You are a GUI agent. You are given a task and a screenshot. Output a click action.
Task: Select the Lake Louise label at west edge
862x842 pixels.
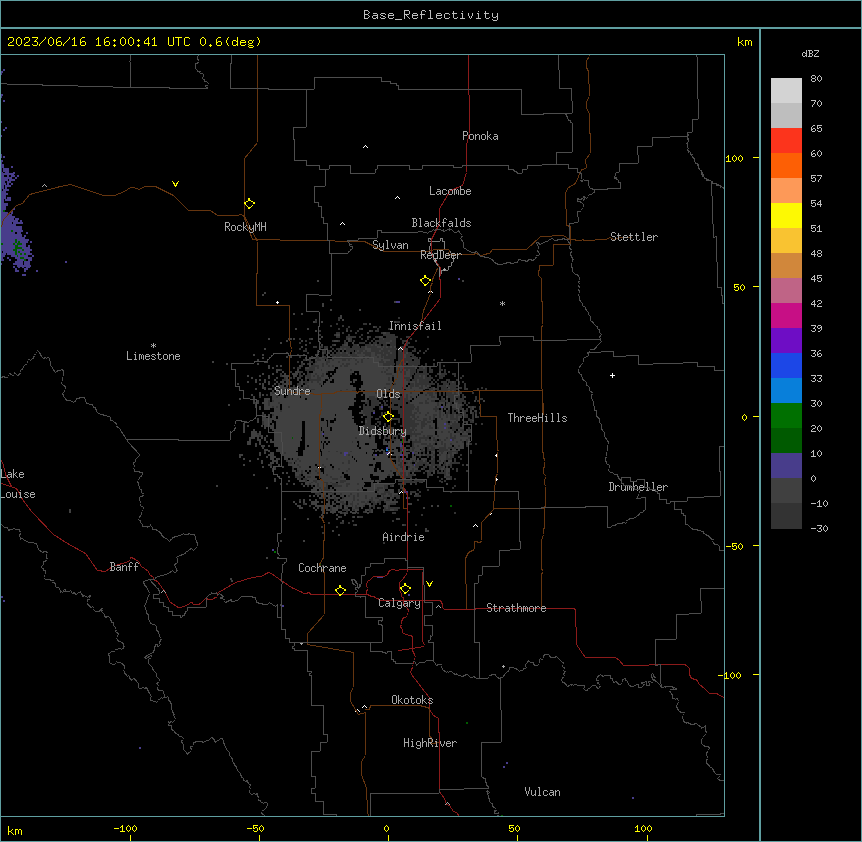click(x=18, y=484)
